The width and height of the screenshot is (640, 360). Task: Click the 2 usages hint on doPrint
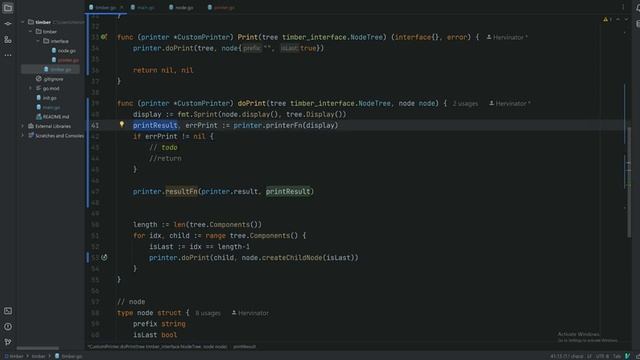(x=465, y=104)
